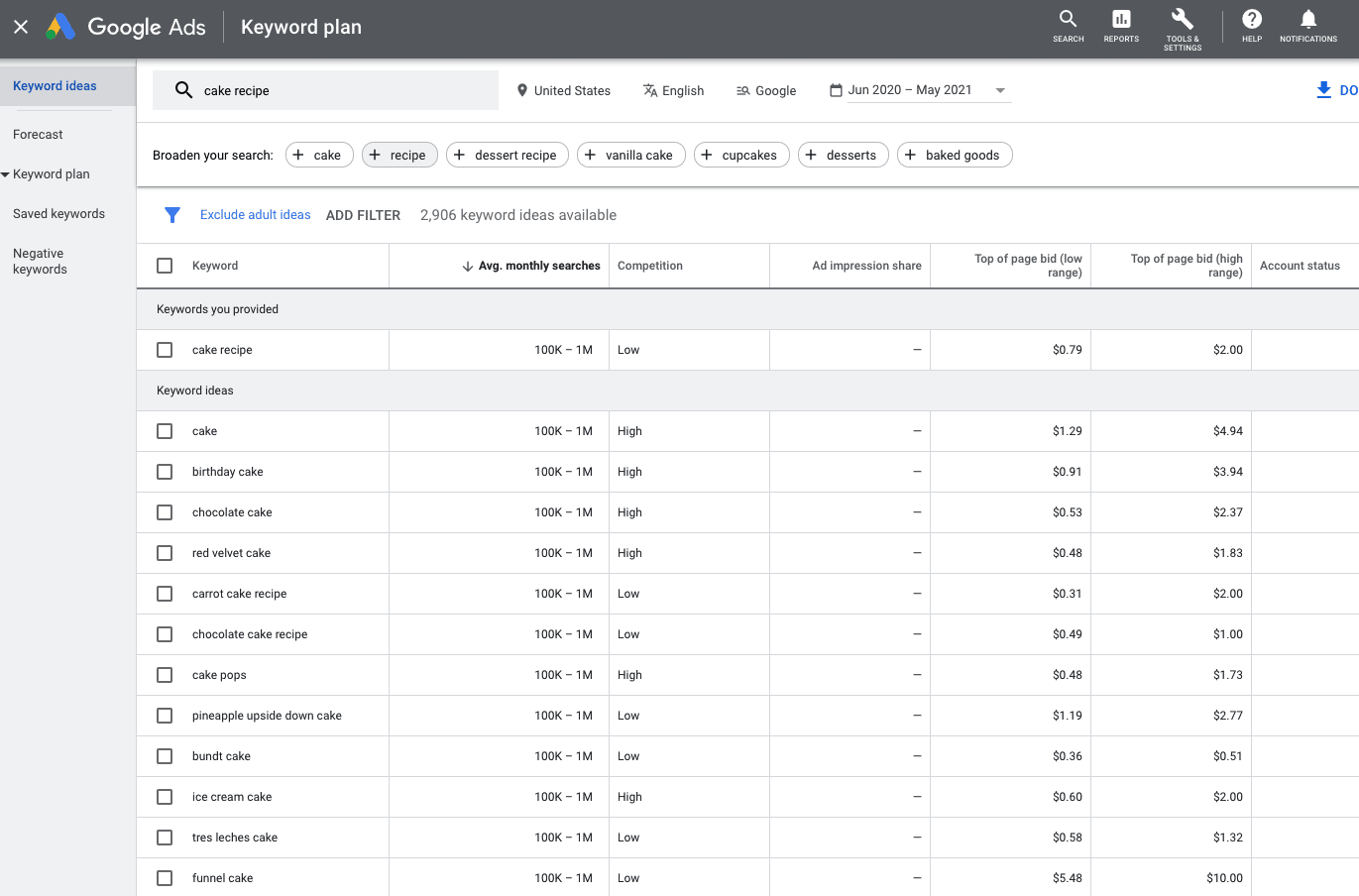Viewport: 1359px width, 896px height.
Task: Sort by Ad impression share column
Action: click(x=866, y=266)
